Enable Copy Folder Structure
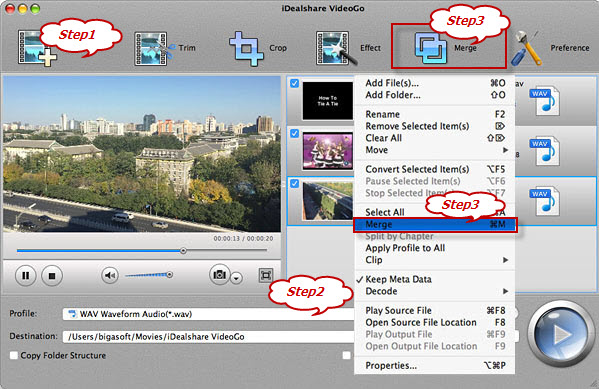Screen dimensions: 599x389 [x=14, y=355]
